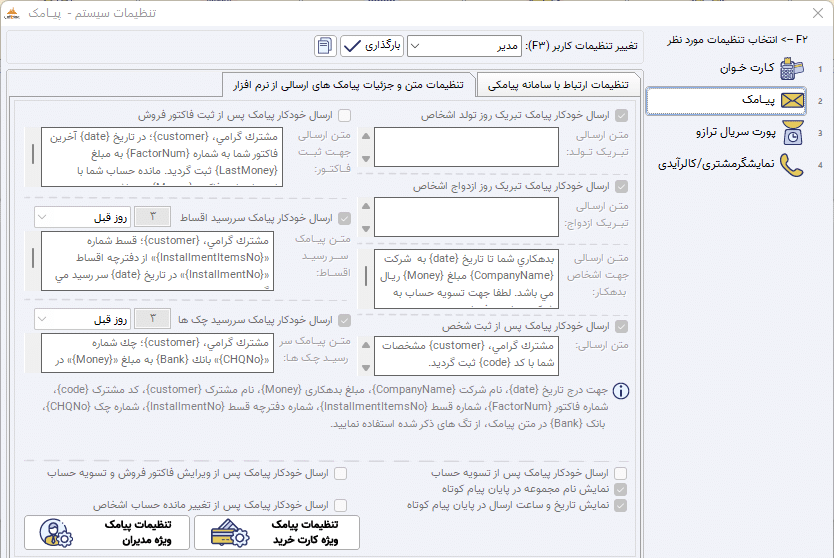
Task: Click the cheque due message text box
Action: pyautogui.click(x=157, y=353)
